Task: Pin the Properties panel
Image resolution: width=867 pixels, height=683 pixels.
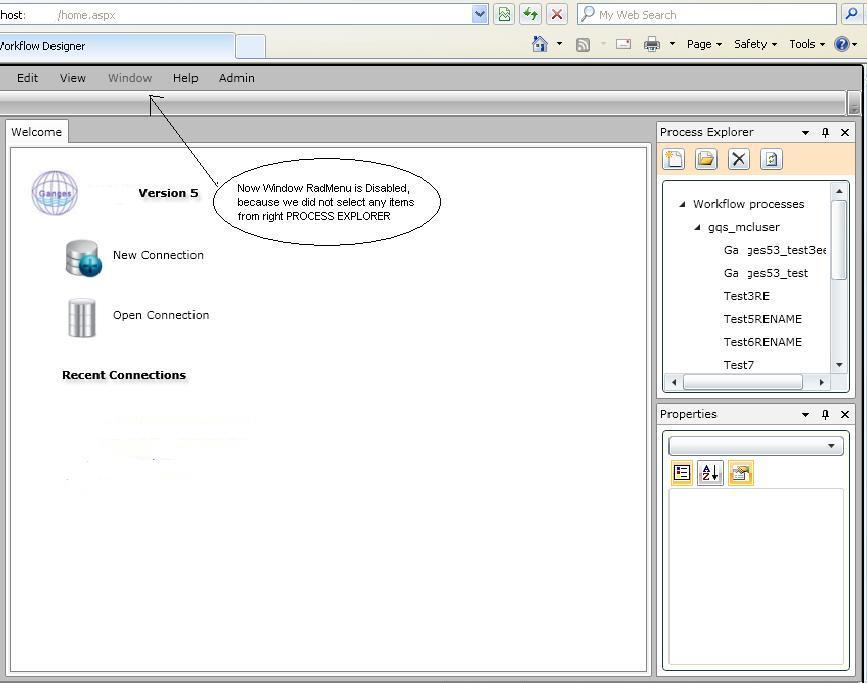Action: pos(825,415)
